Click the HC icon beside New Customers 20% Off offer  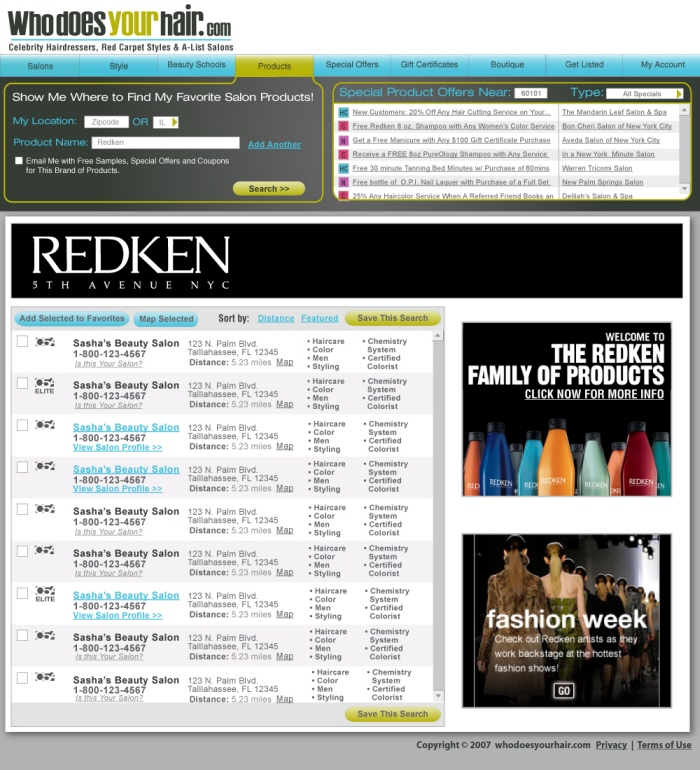coord(343,112)
